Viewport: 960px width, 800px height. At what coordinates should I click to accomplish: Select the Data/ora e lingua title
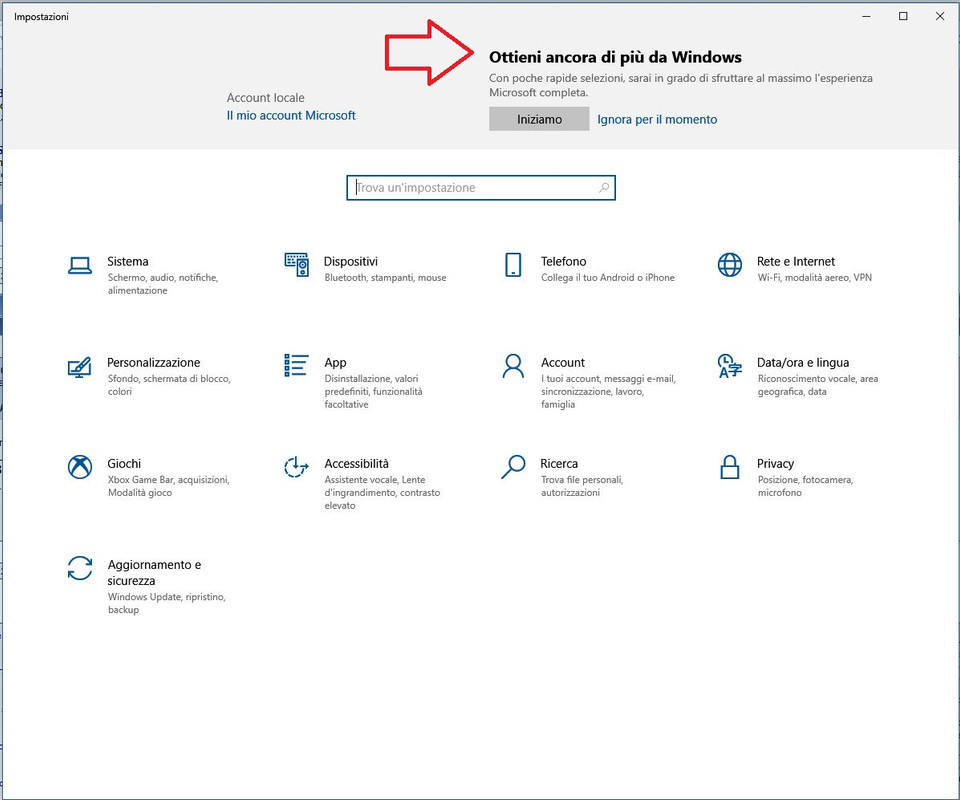point(803,362)
